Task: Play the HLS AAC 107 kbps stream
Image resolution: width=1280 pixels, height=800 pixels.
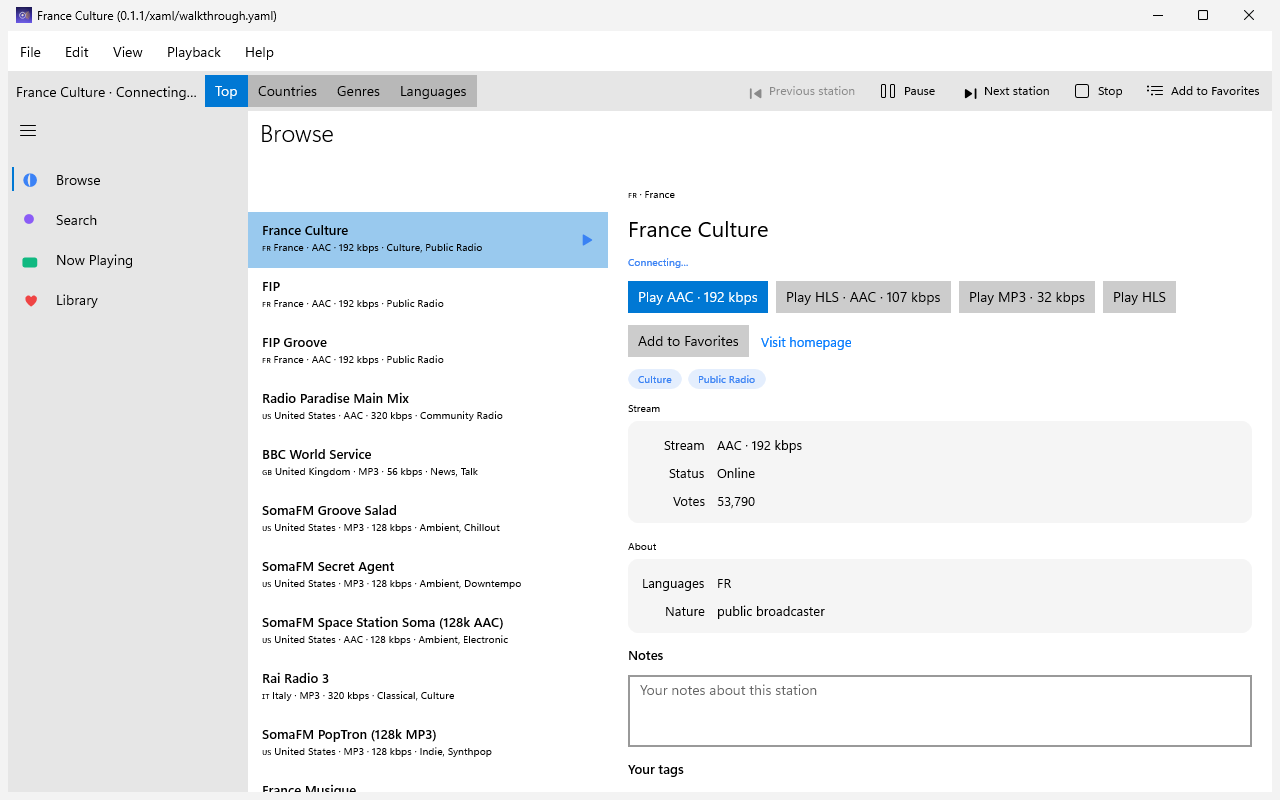Action: pos(863,297)
